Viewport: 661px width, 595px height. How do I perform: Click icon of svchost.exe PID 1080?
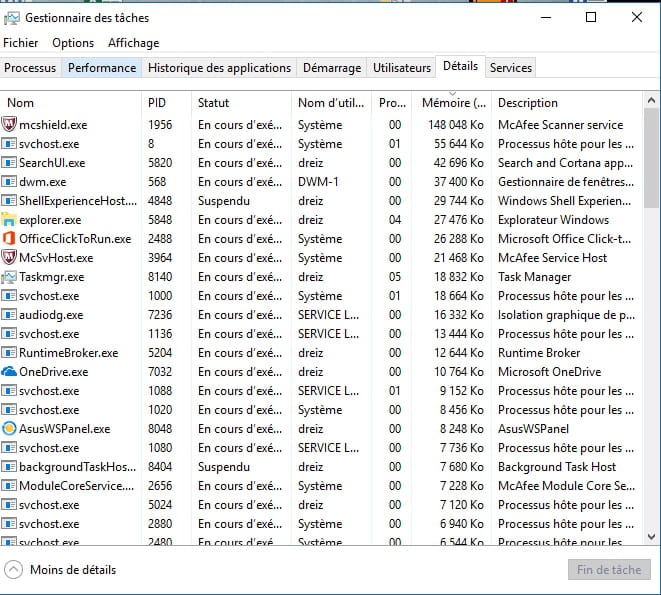9,448
